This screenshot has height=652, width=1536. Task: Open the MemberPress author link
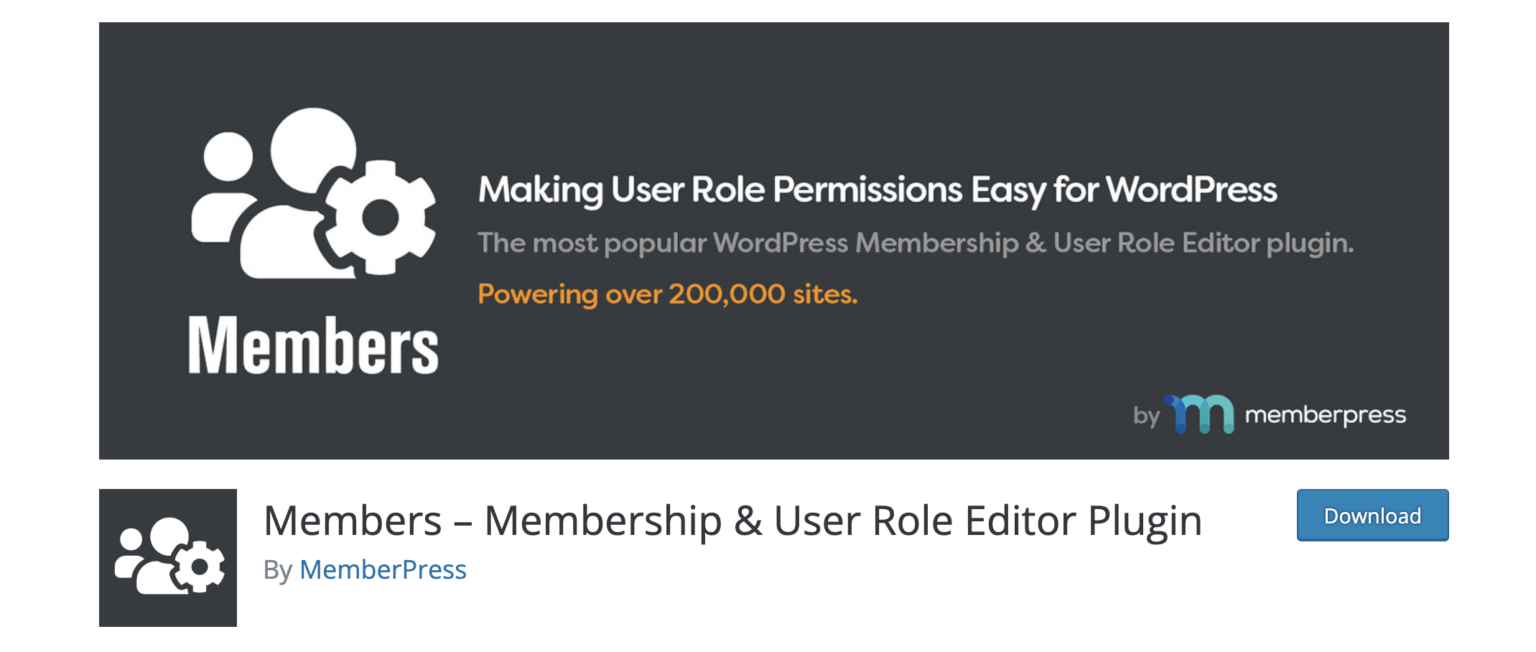383,570
